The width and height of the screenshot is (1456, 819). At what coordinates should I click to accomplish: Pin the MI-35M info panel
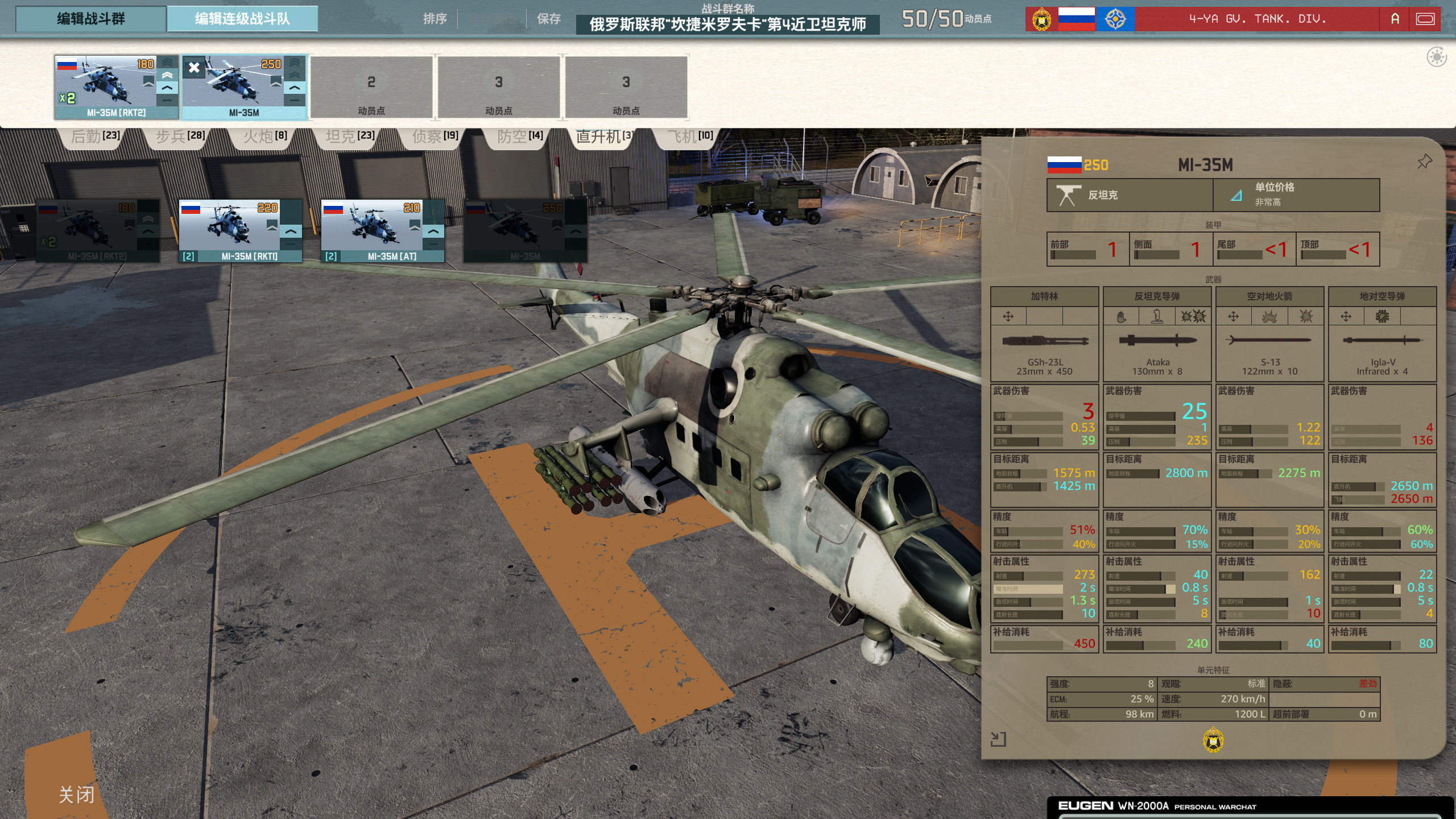pos(1424,162)
